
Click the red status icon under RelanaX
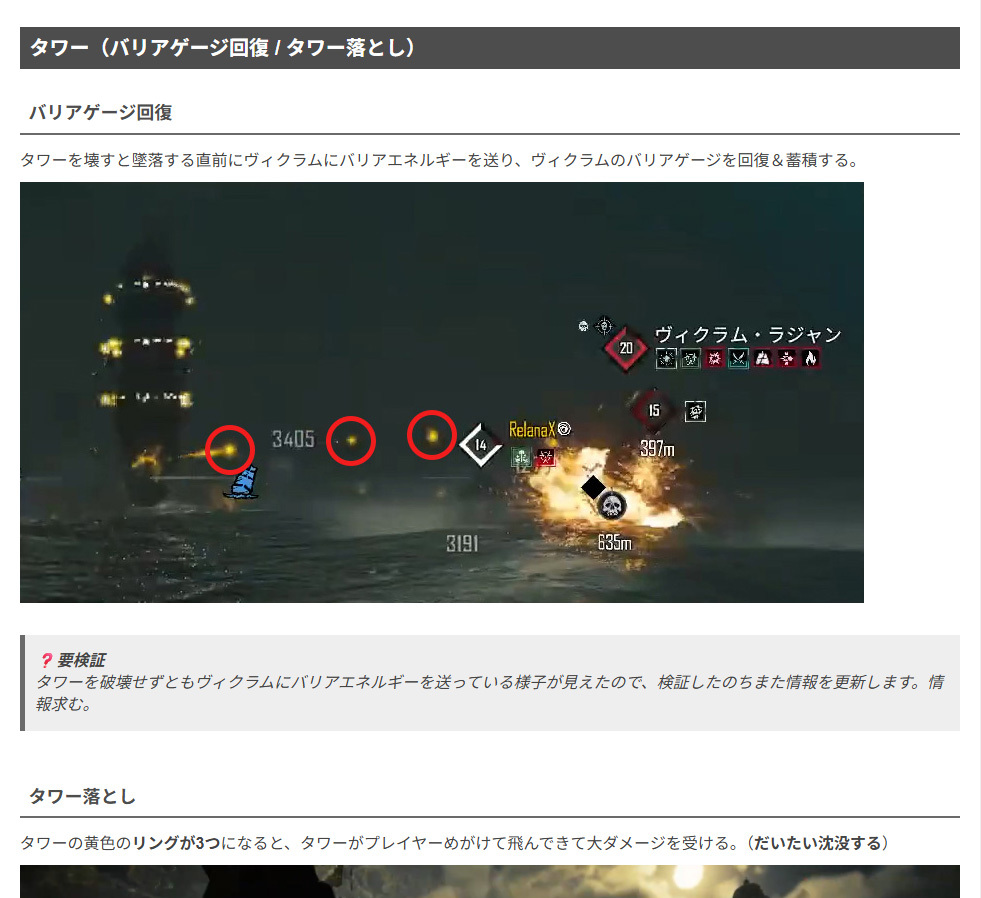545,457
